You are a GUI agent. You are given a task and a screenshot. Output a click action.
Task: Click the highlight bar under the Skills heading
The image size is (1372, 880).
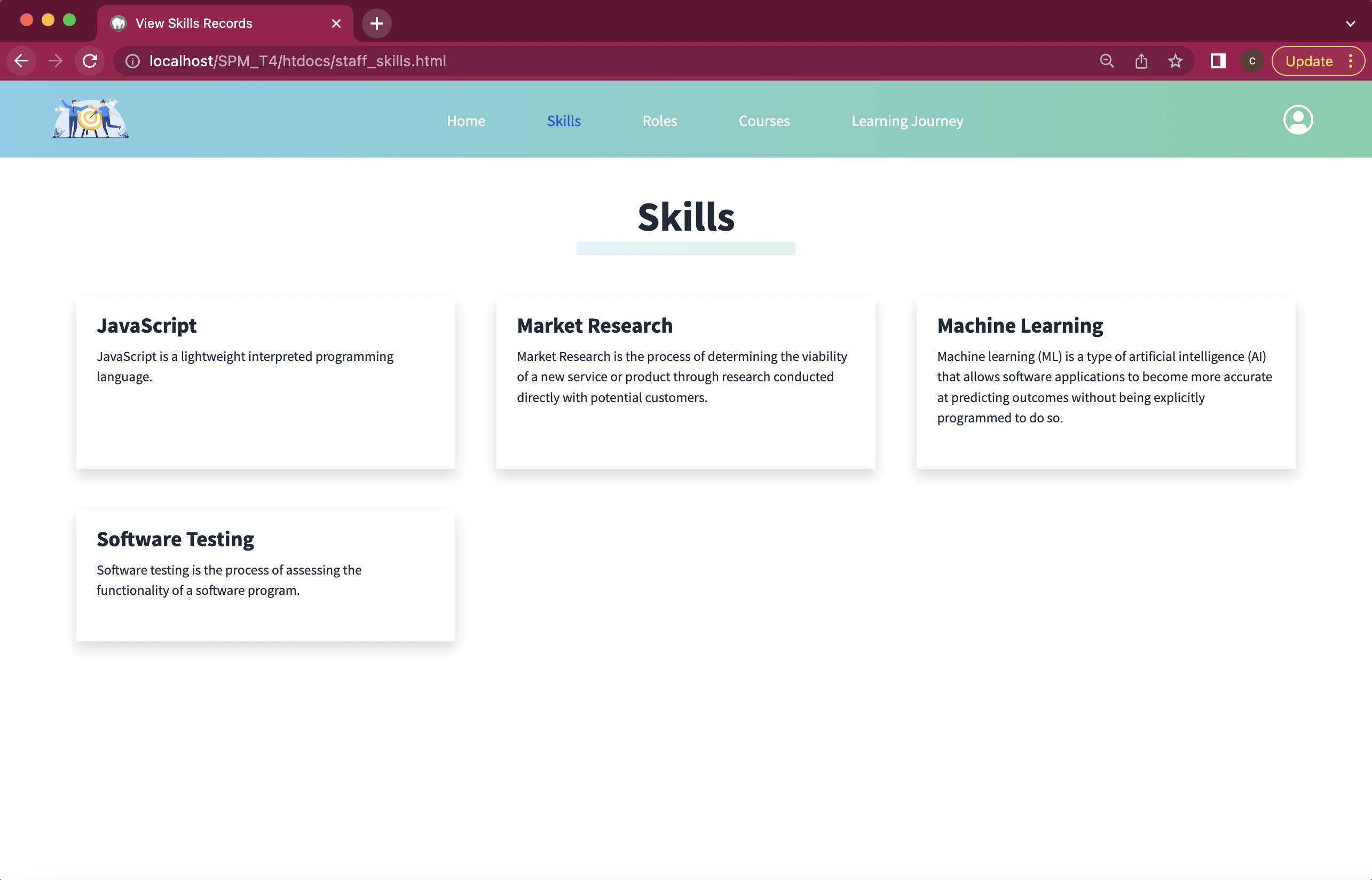pos(685,248)
